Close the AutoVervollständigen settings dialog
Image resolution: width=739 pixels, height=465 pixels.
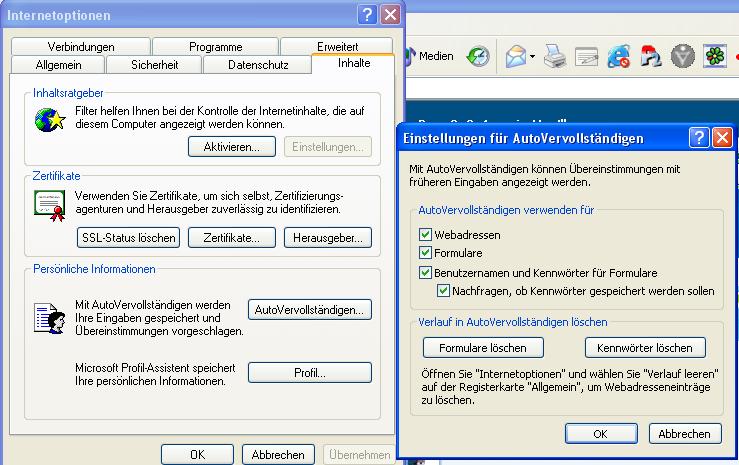coord(722,138)
